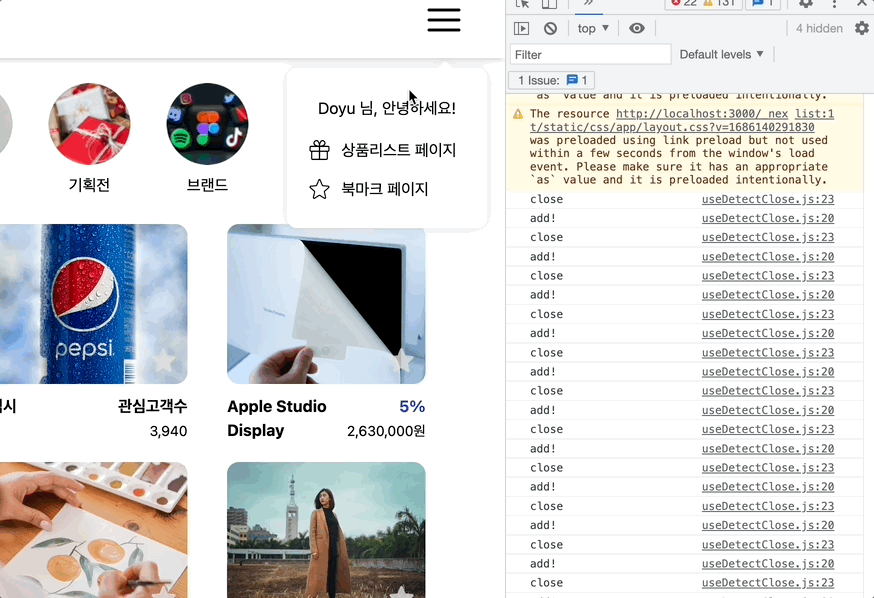Open the hamburger menu icon
The image size is (874, 598).
tap(444, 20)
